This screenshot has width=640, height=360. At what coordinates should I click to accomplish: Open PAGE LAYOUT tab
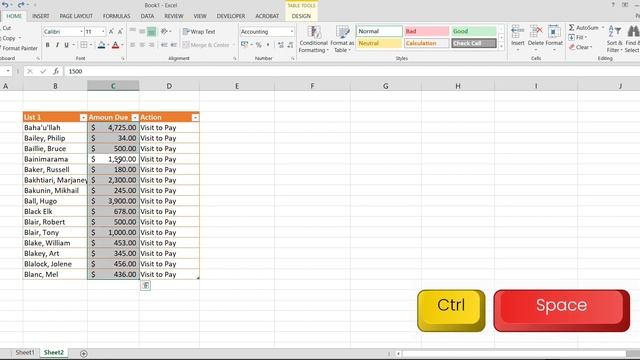coord(76,16)
